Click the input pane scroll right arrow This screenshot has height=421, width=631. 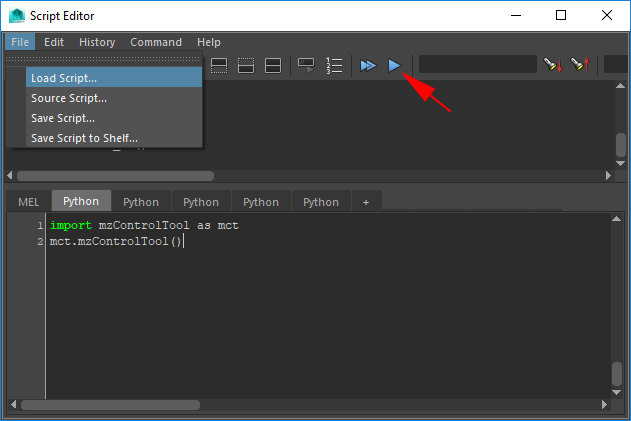(x=604, y=404)
